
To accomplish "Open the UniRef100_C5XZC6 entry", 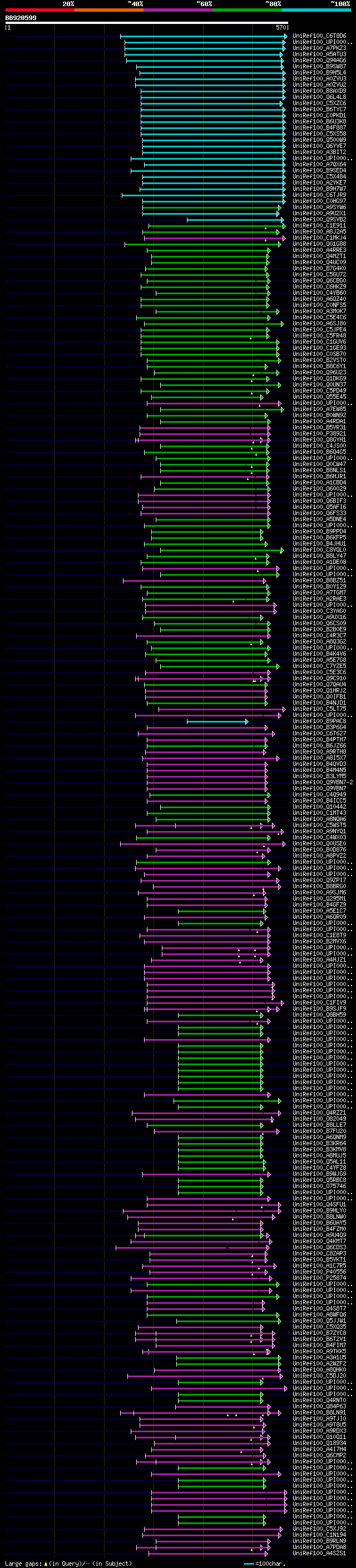I will [x=319, y=103].
